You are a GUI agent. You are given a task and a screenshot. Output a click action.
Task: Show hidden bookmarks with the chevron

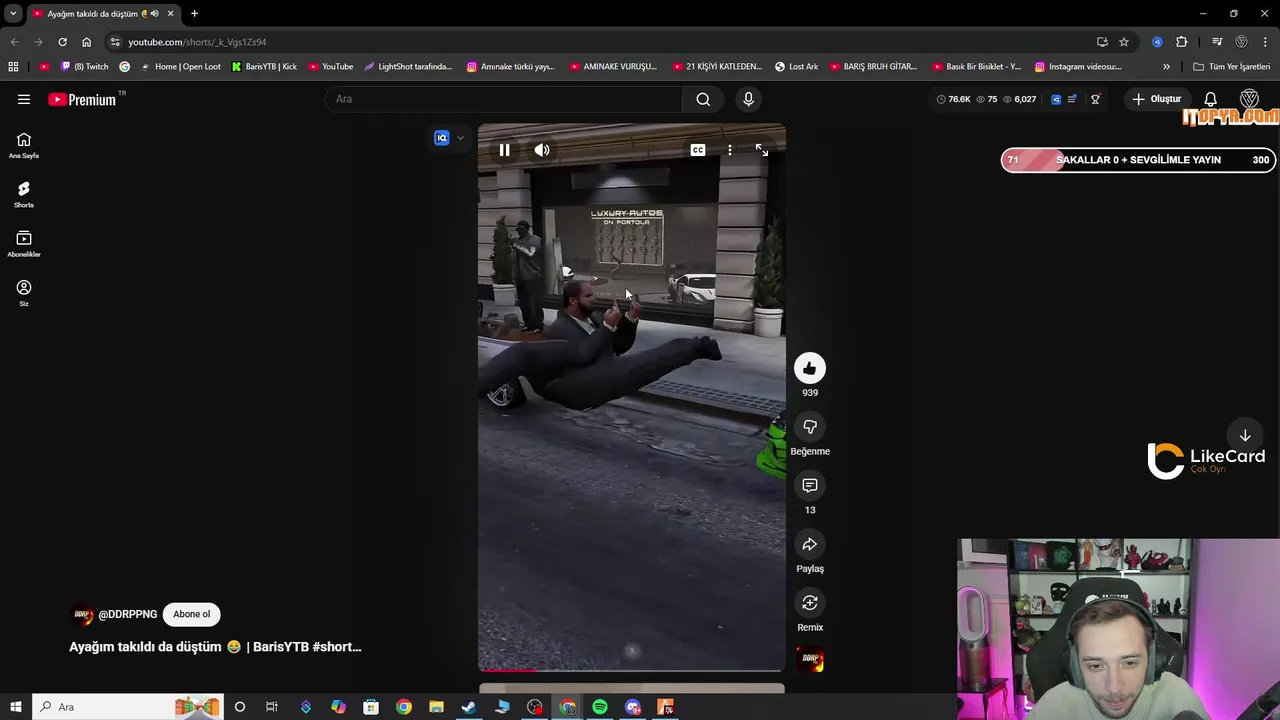tap(1166, 67)
